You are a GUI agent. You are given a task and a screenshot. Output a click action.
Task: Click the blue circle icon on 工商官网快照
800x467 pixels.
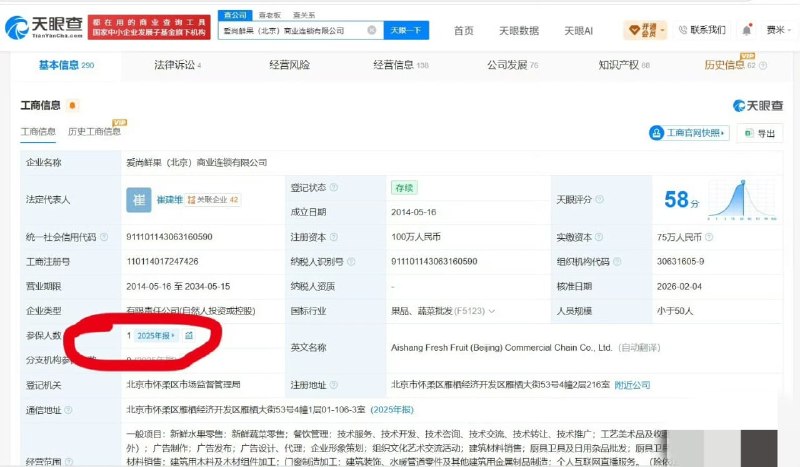[656, 133]
